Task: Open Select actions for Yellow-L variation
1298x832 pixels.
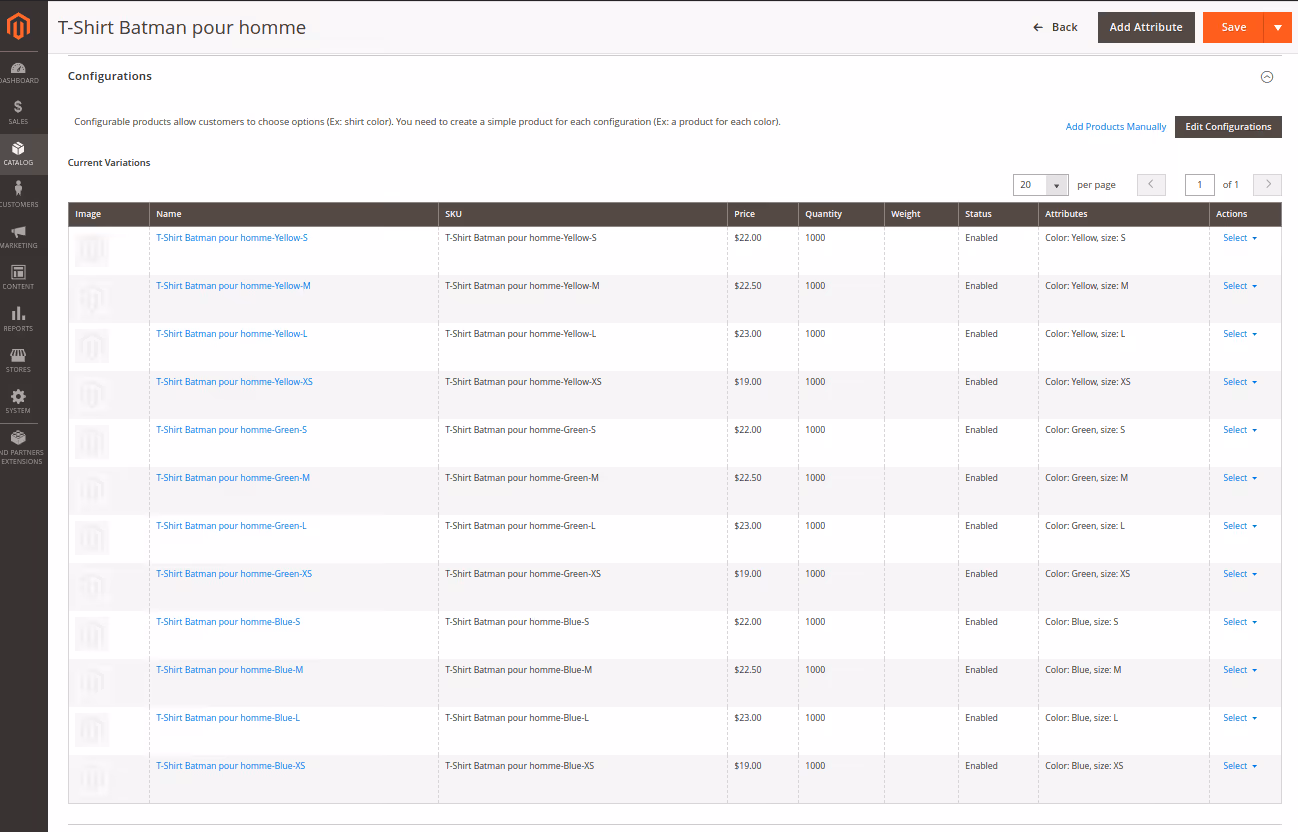Action: point(1240,334)
